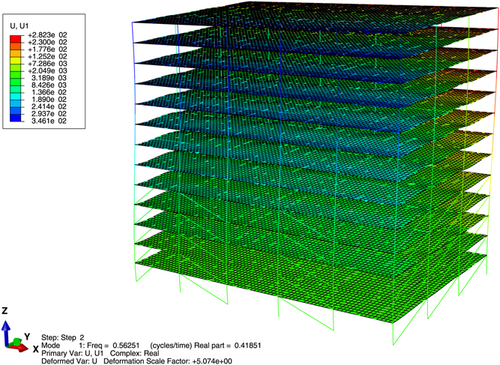This screenshot has height=365, width=500.
Task: Click the -2.414e-02 legend value
Action: 49,106
